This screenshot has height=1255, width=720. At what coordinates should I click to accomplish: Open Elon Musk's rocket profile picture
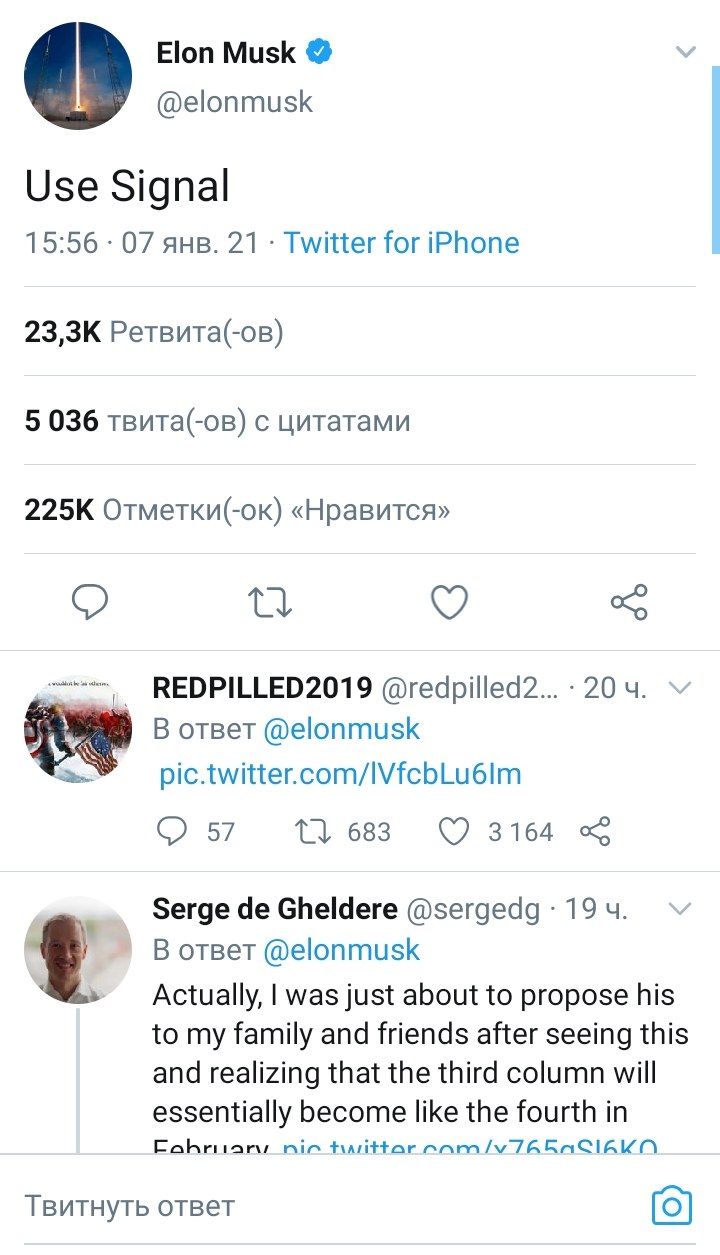click(78, 76)
